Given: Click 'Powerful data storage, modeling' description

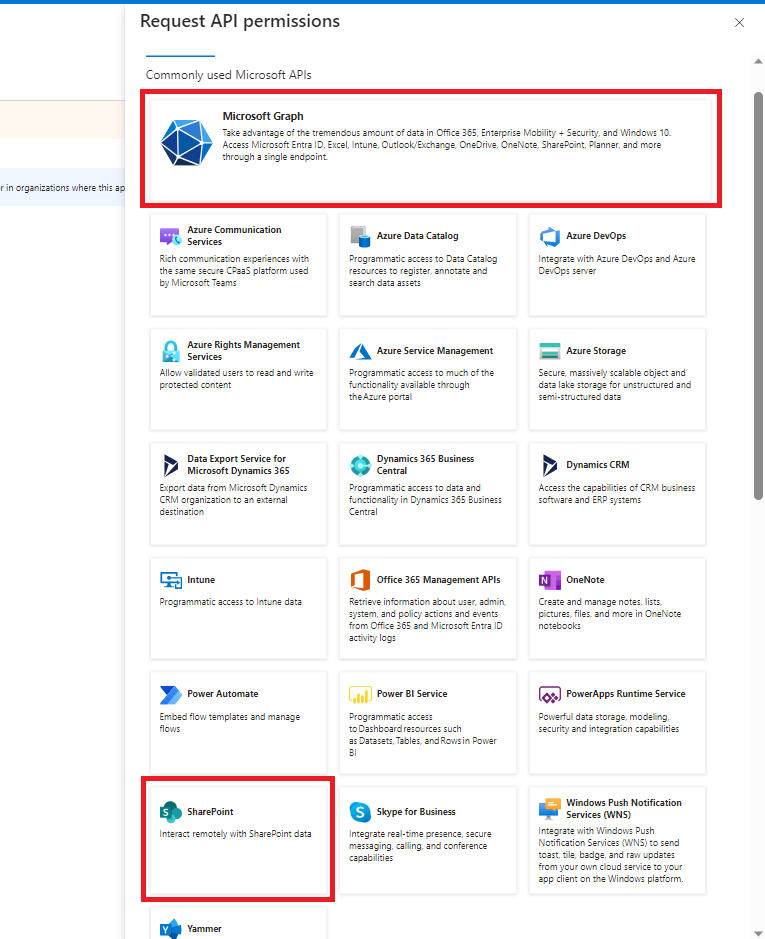Looking at the screenshot, I should [x=609, y=723].
